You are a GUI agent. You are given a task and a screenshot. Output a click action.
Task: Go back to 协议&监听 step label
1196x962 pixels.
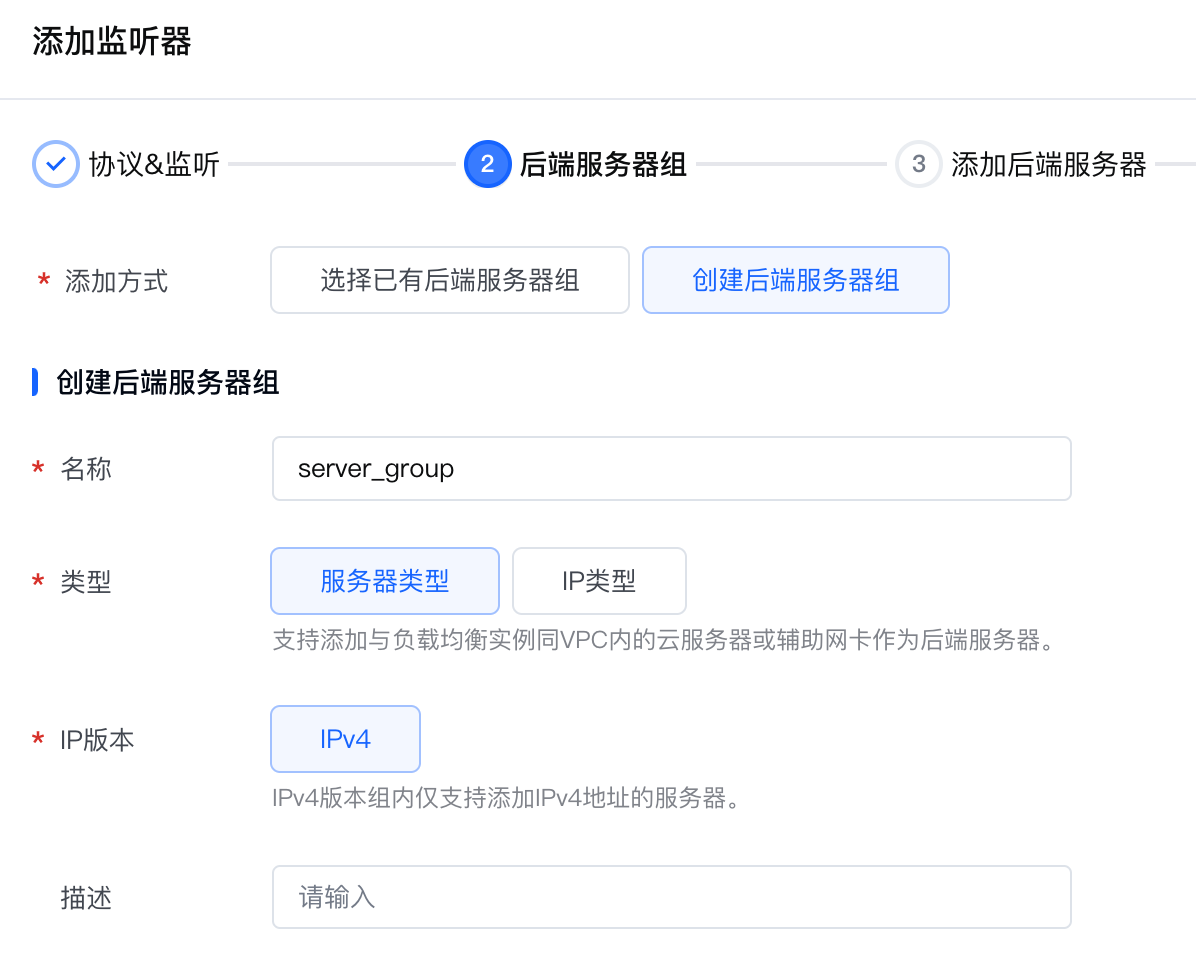tap(154, 164)
